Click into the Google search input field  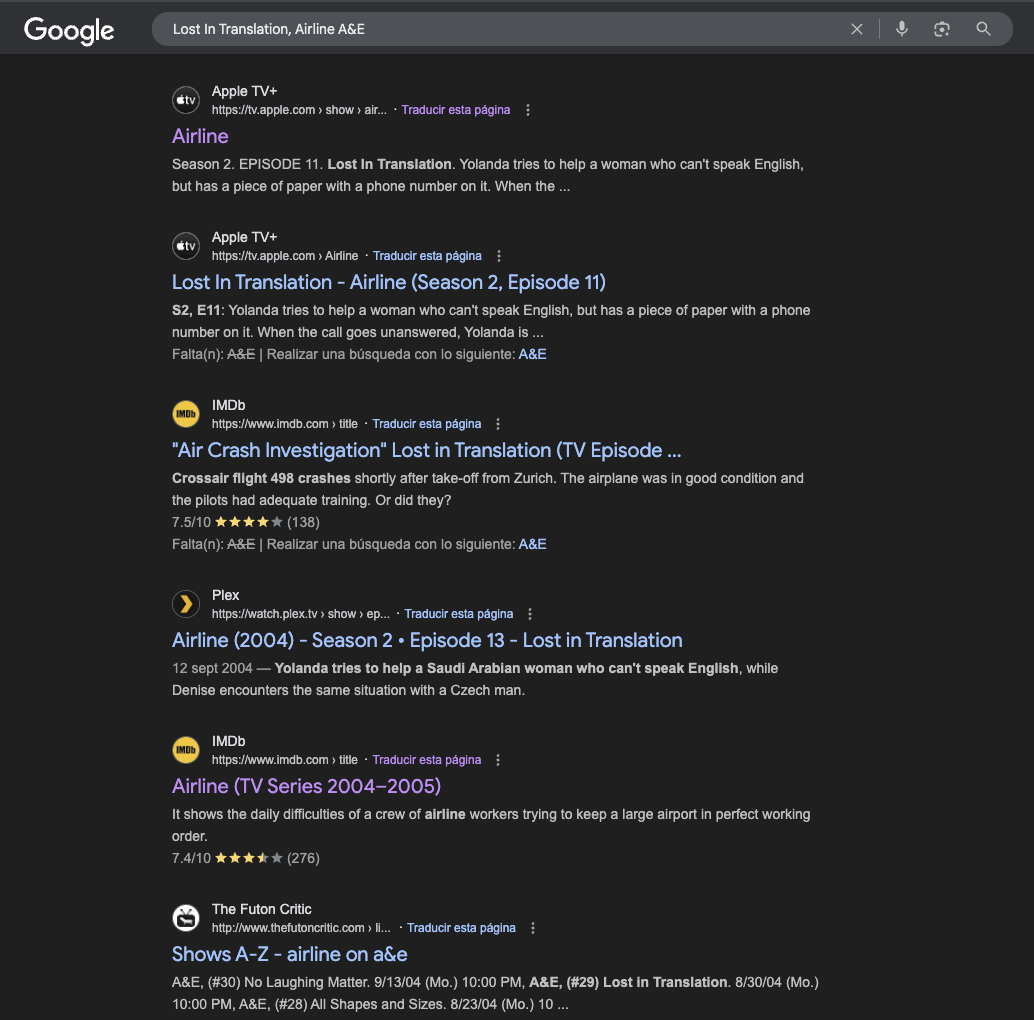pyautogui.click(x=500, y=29)
